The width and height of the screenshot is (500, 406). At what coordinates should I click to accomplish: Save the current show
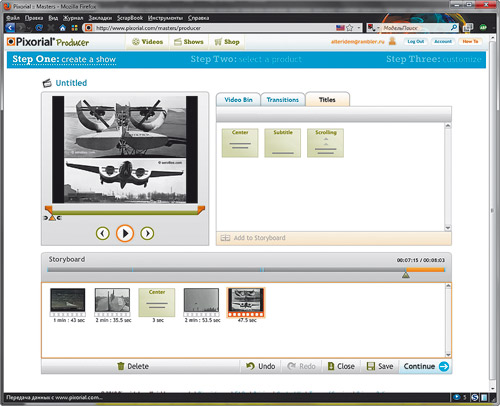point(380,366)
